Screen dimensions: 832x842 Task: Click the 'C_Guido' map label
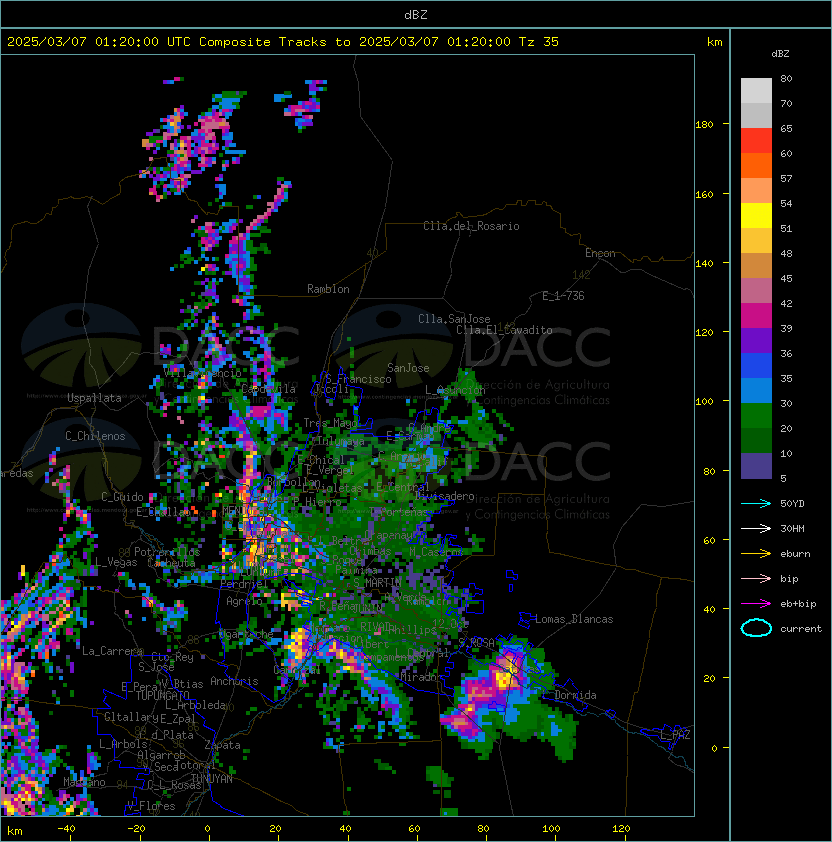pyautogui.click(x=122, y=497)
